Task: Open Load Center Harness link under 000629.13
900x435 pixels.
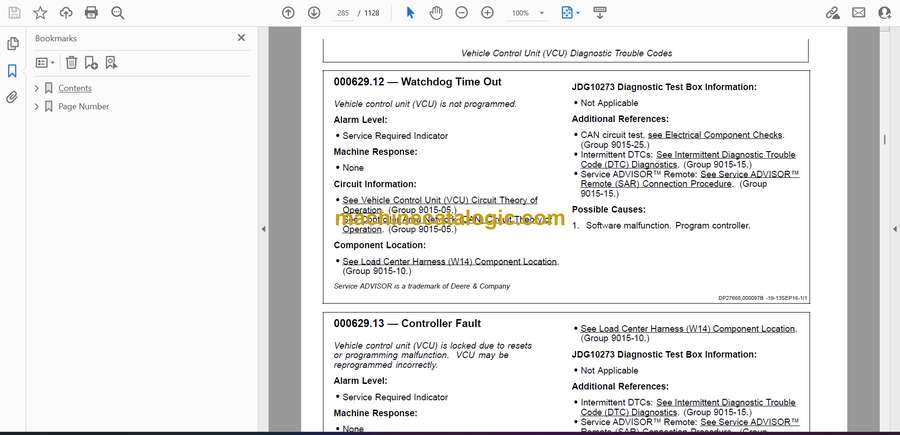Action: (688, 329)
